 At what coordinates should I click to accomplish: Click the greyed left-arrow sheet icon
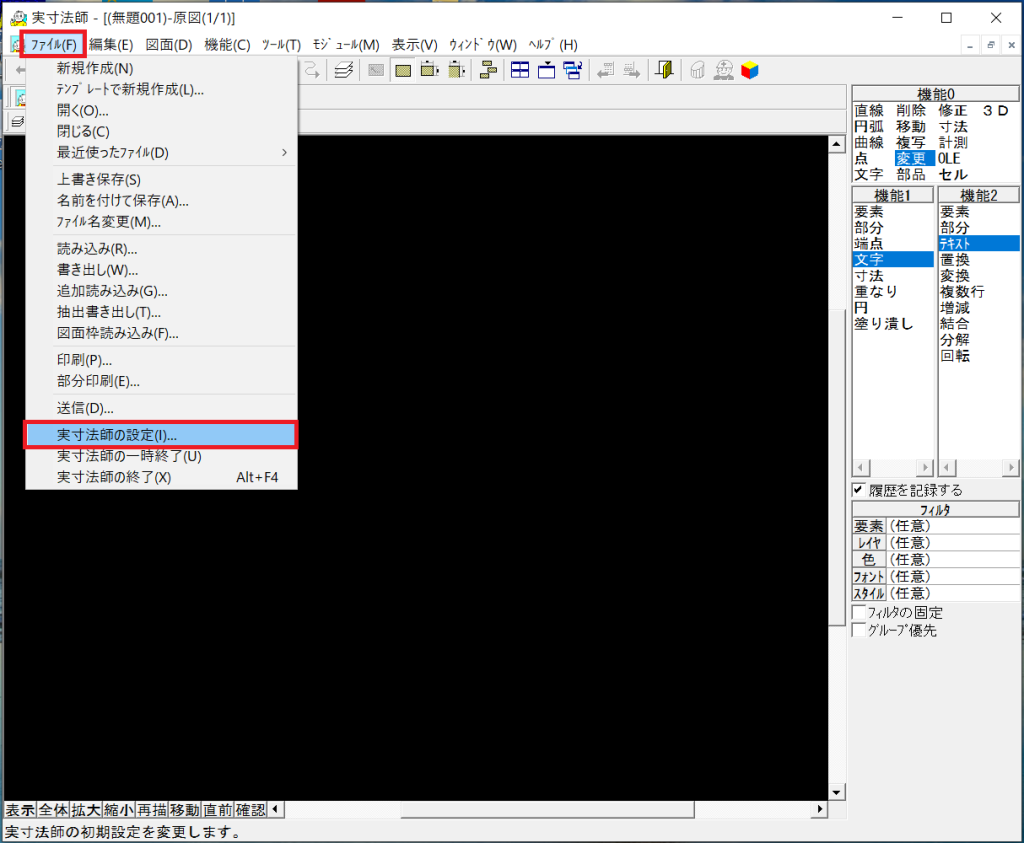point(605,70)
